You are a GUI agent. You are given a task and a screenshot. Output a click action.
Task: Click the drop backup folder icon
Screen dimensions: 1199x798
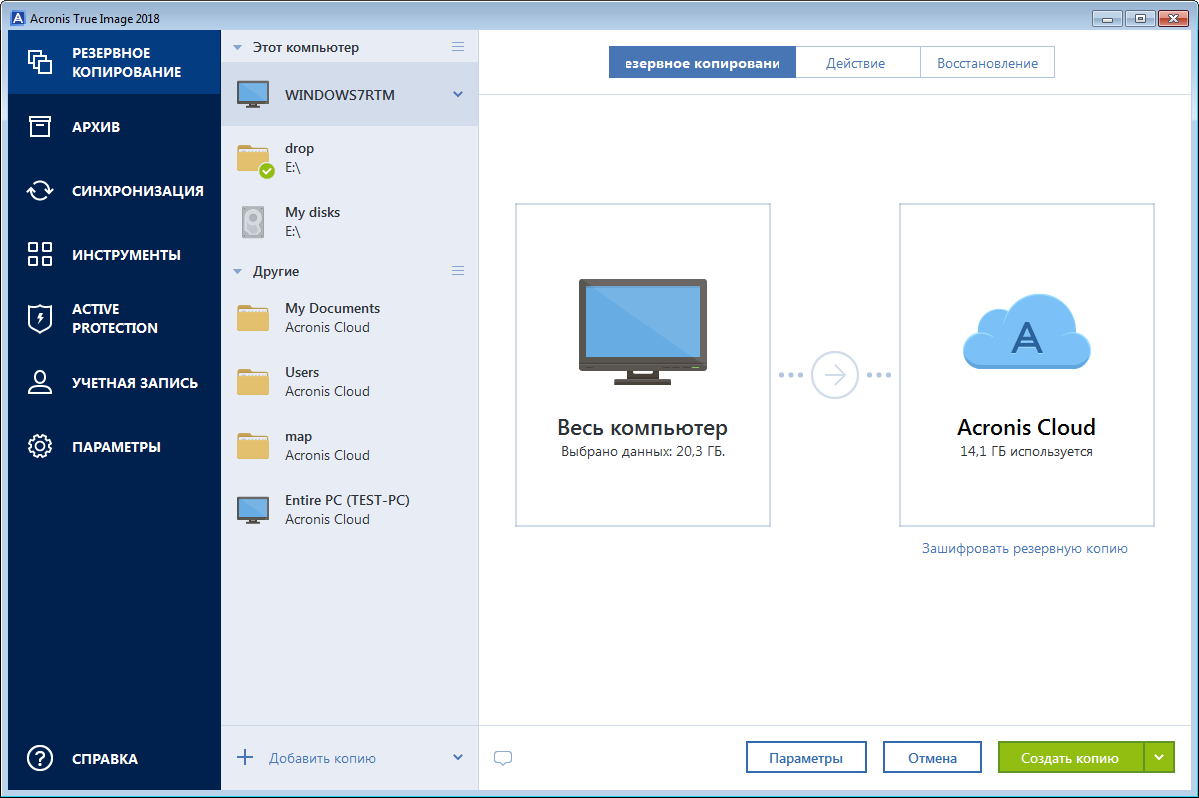click(x=255, y=160)
